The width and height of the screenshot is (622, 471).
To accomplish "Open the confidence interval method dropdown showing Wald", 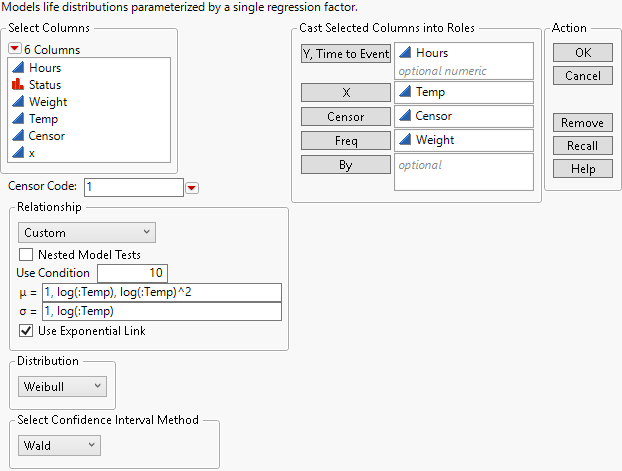I will pyautogui.click(x=59, y=445).
